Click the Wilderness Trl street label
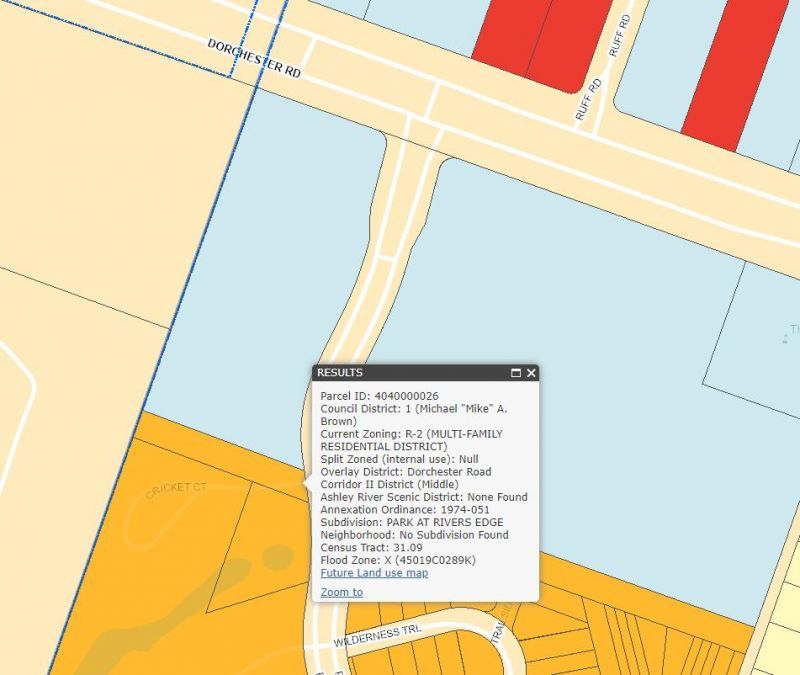 click(379, 634)
